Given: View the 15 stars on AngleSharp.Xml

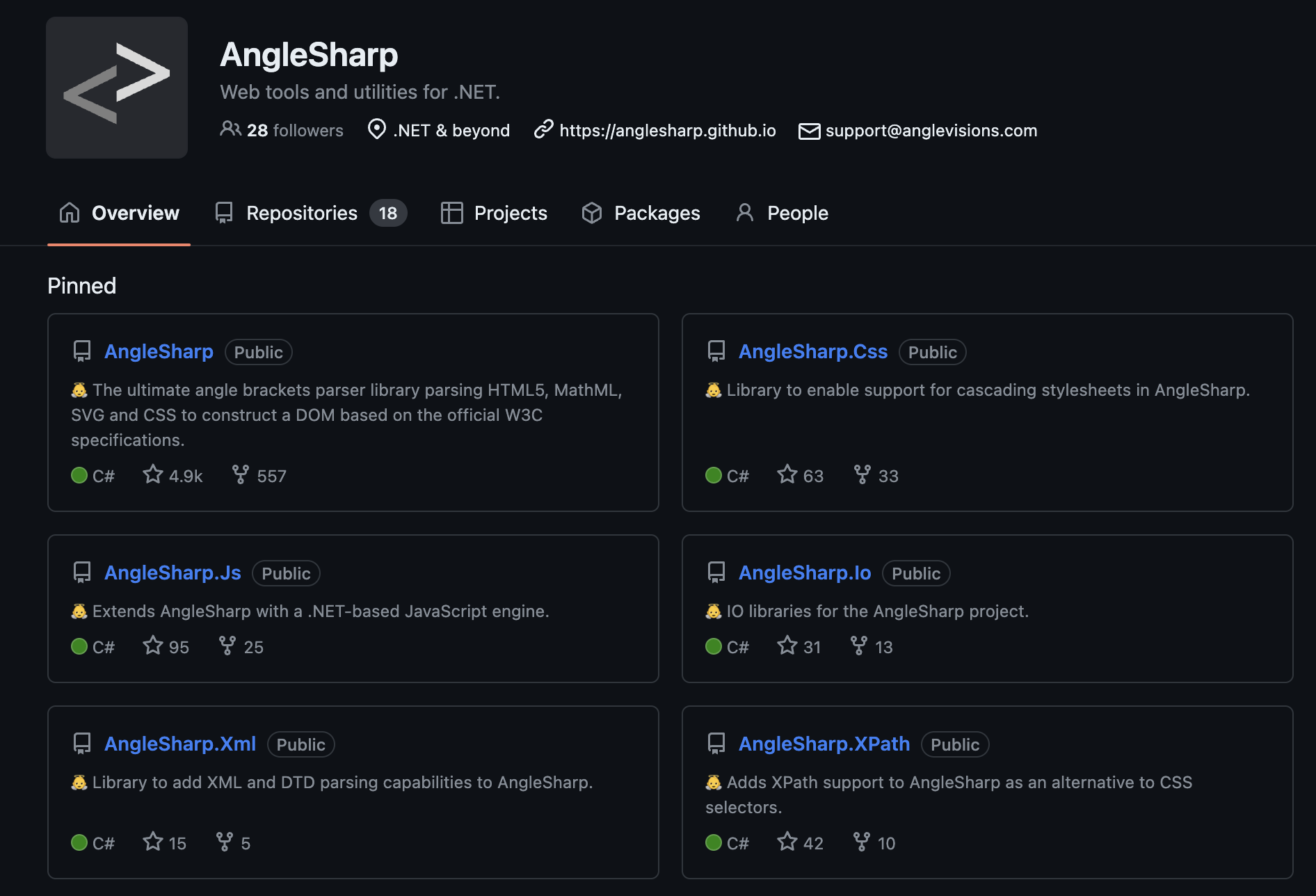Looking at the screenshot, I should pos(164,842).
